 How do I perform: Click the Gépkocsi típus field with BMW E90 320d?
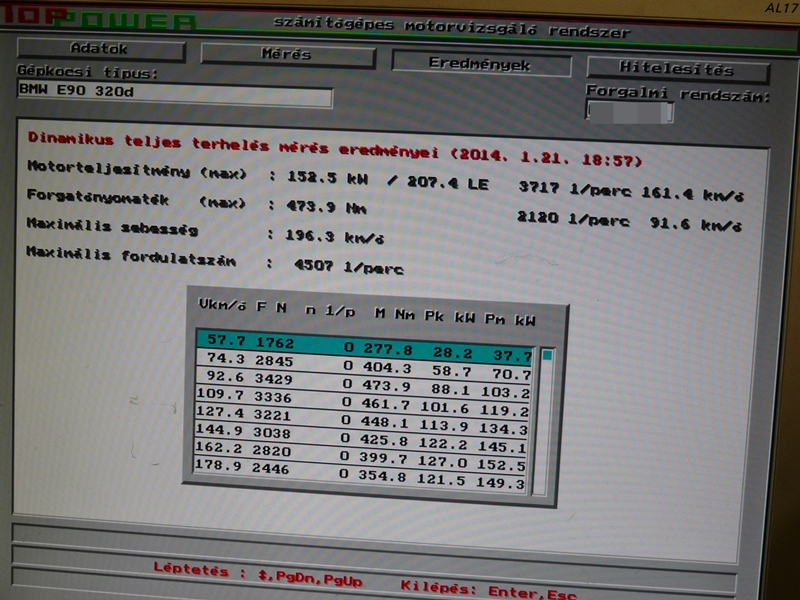(x=174, y=95)
